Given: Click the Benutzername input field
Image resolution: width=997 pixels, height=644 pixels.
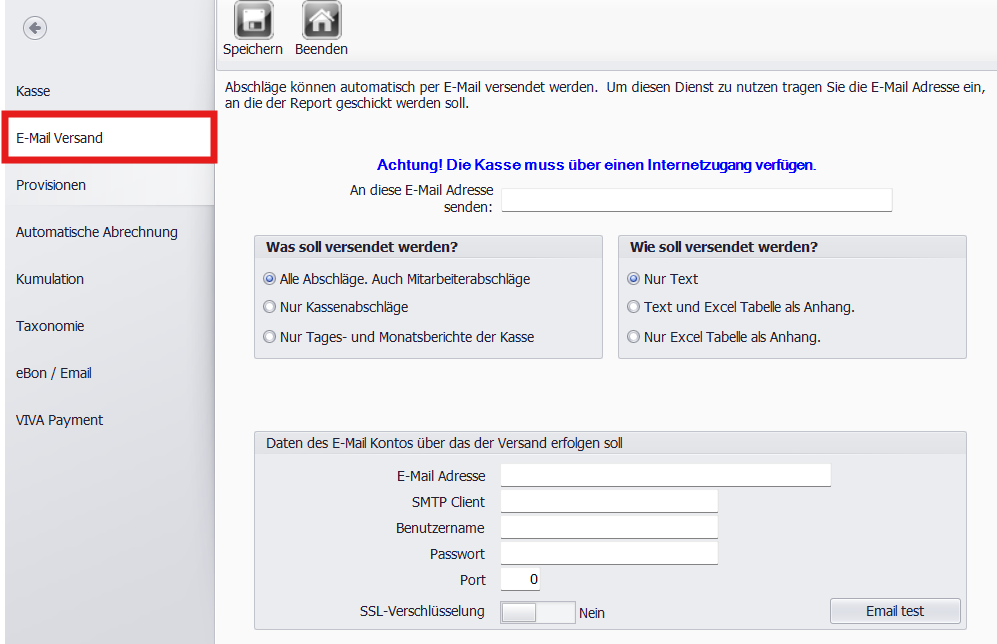Looking at the screenshot, I should pyautogui.click(x=609, y=528).
